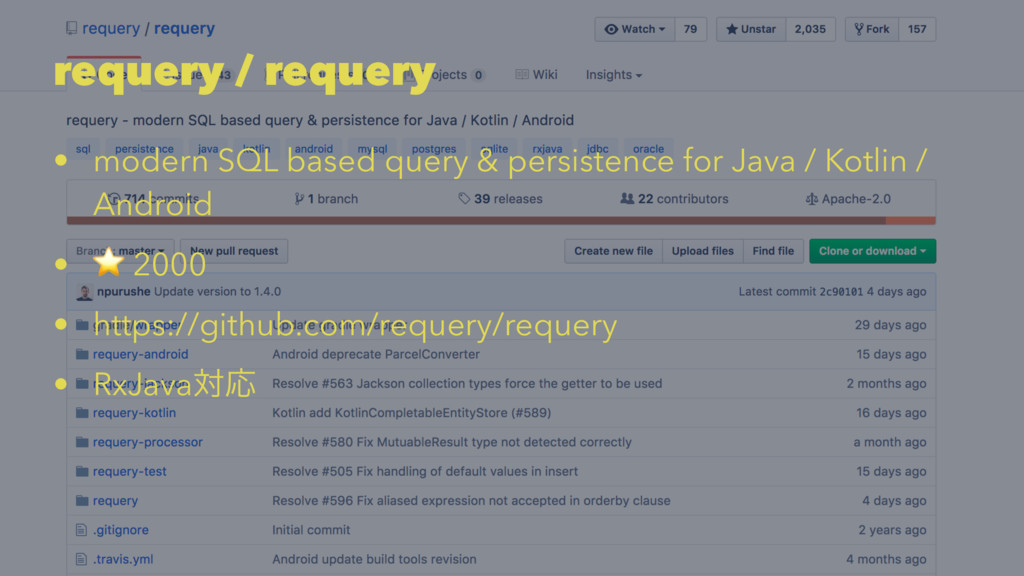Open the requery-processor folder
This screenshot has height=576, width=1024.
point(148,443)
